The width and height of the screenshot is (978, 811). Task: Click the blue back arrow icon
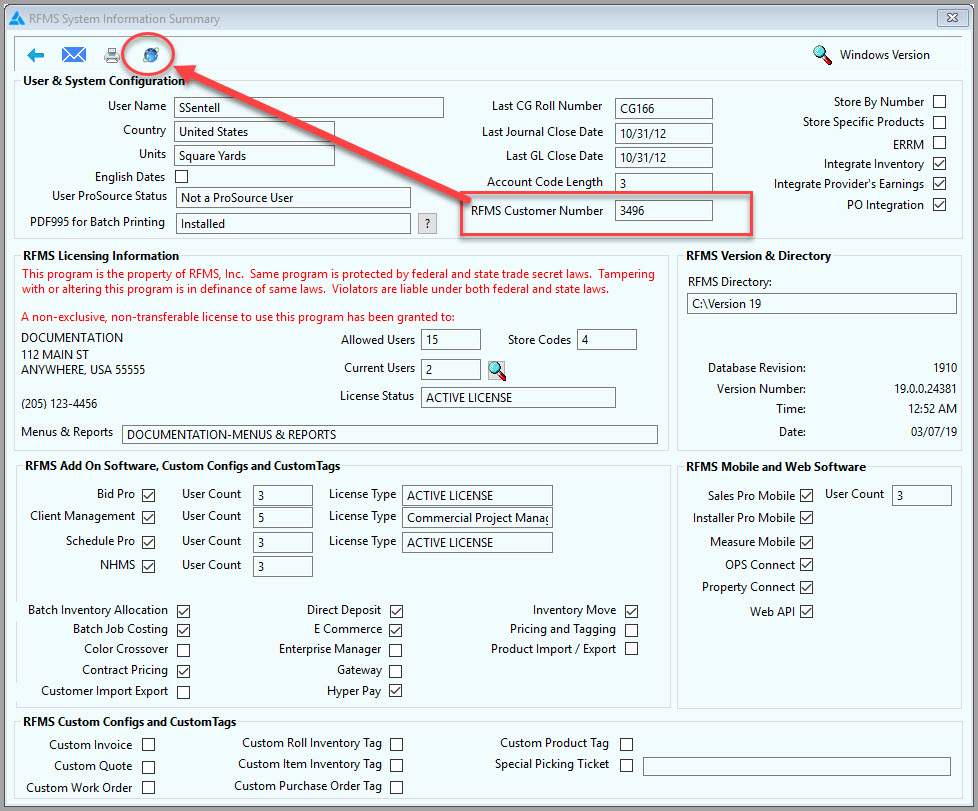[x=36, y=55]
